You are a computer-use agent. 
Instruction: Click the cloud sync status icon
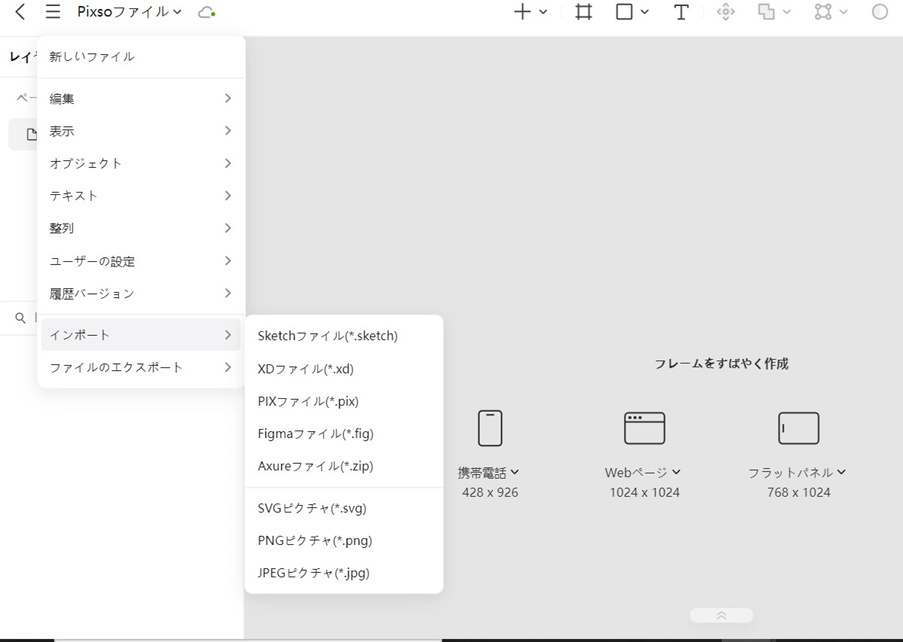tap(206, 12)
